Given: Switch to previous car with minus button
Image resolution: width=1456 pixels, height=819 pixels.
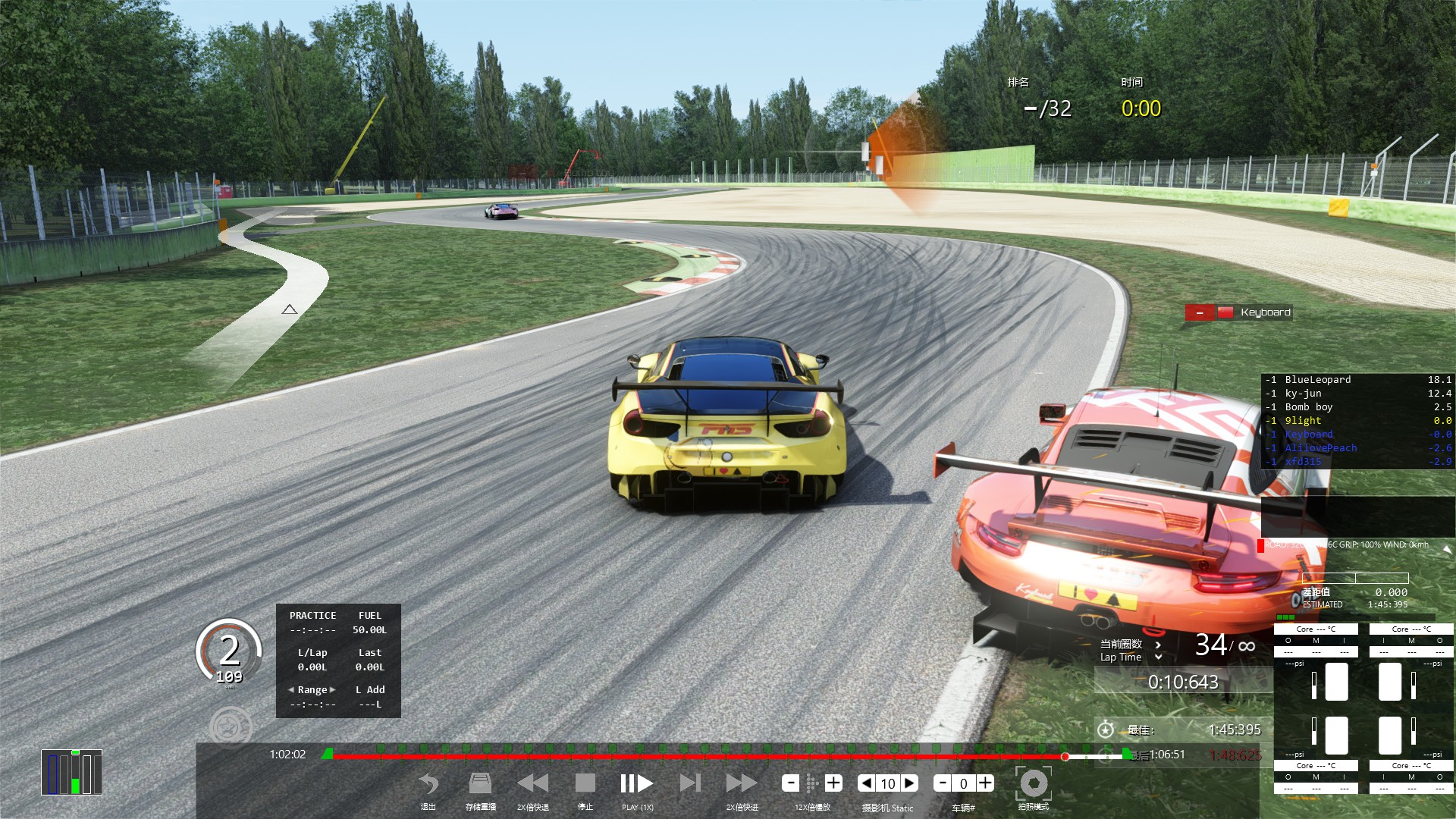Looking at the screenshot, I should tap(942, 783).
